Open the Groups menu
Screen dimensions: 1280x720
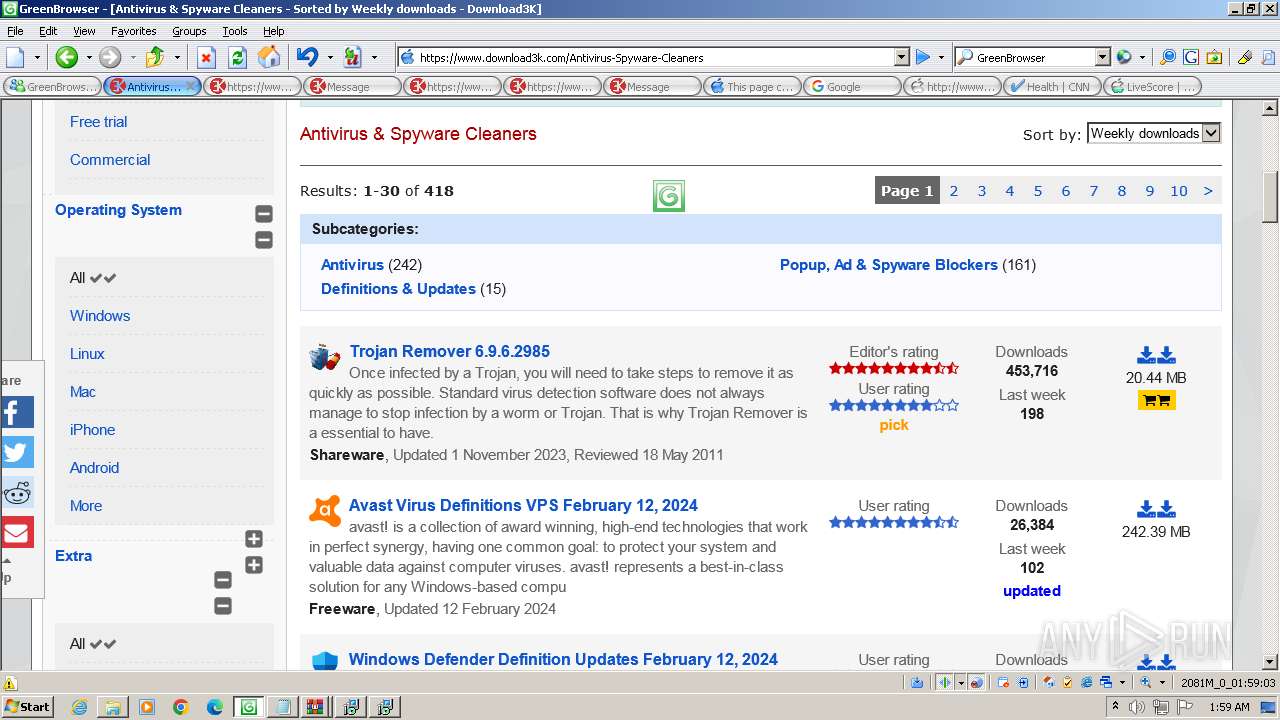[189, 31]
